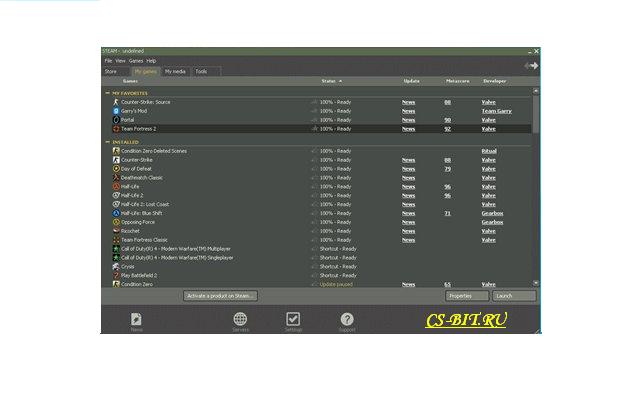The height and width of the screenshot is (400, 640).
Task: Click Condition Zero Deleted Scenes icon
Action: coord(116,151)
